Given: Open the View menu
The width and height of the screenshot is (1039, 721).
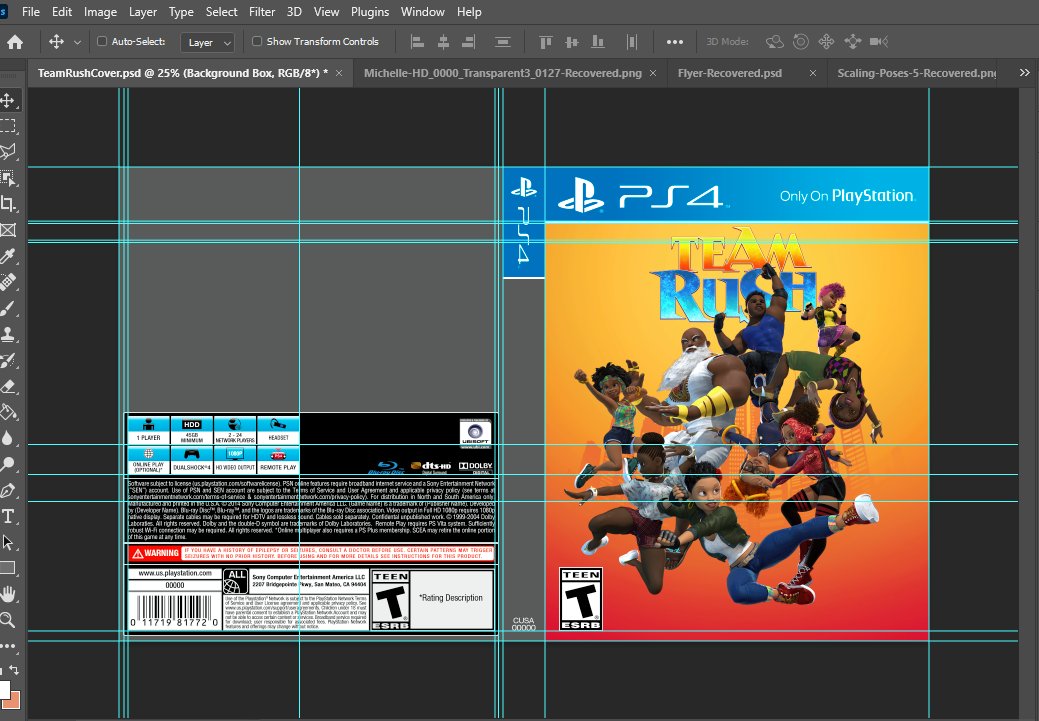Looking at the screenshot, I should click(326, 12).
